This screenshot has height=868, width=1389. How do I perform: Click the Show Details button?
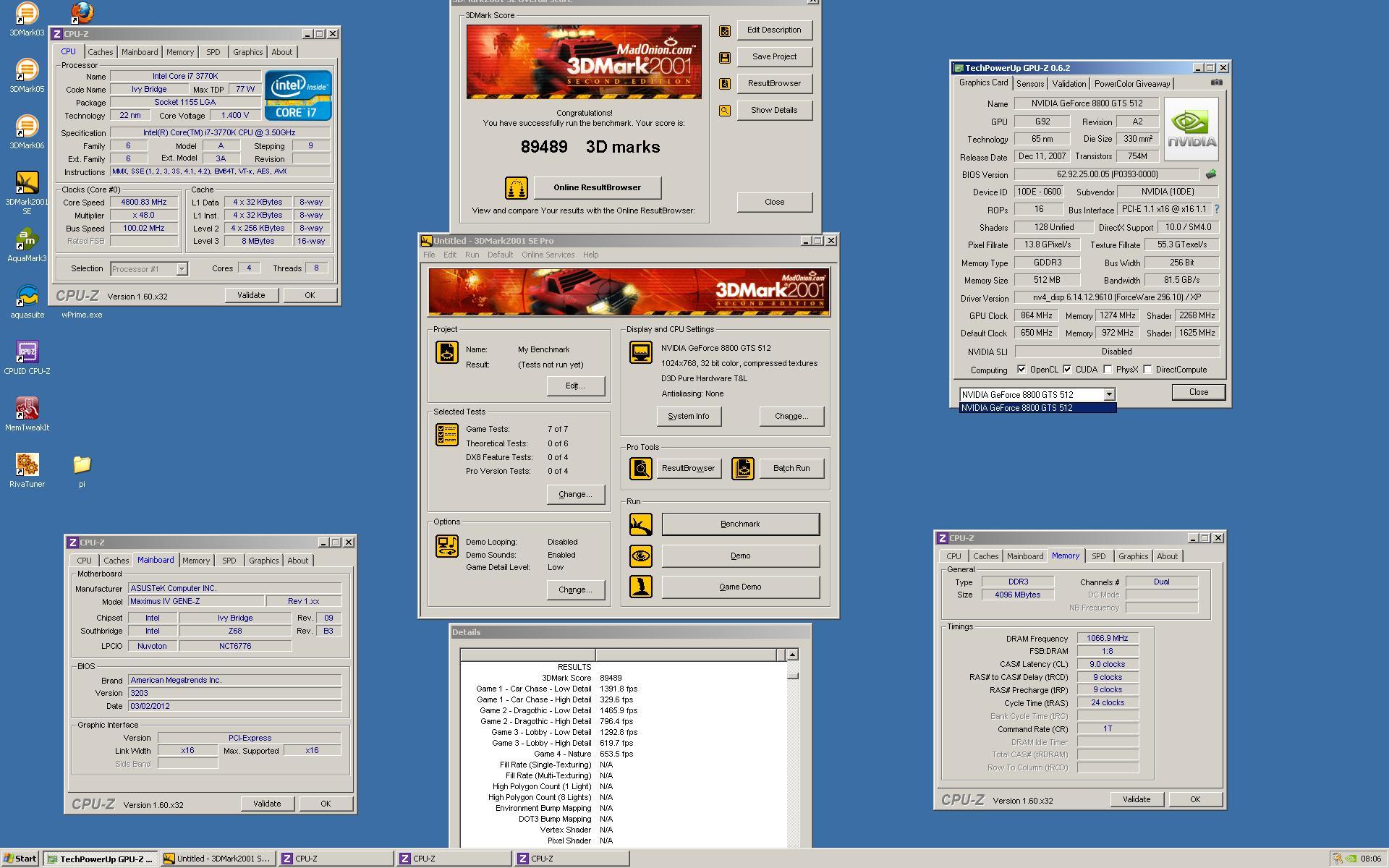coord(774,111)
